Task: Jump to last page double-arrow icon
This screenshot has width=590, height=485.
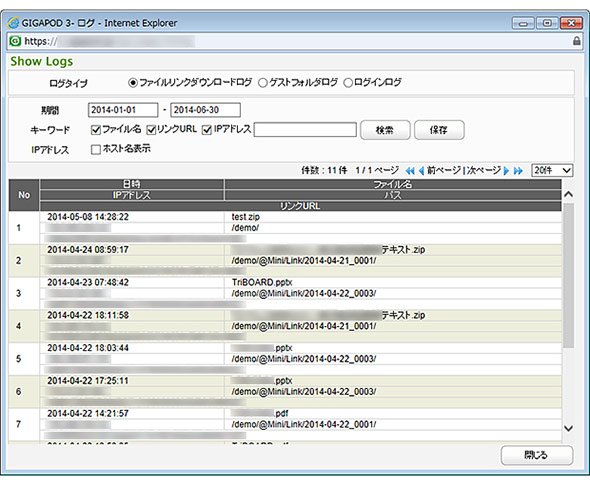Action: coord(518,171)
